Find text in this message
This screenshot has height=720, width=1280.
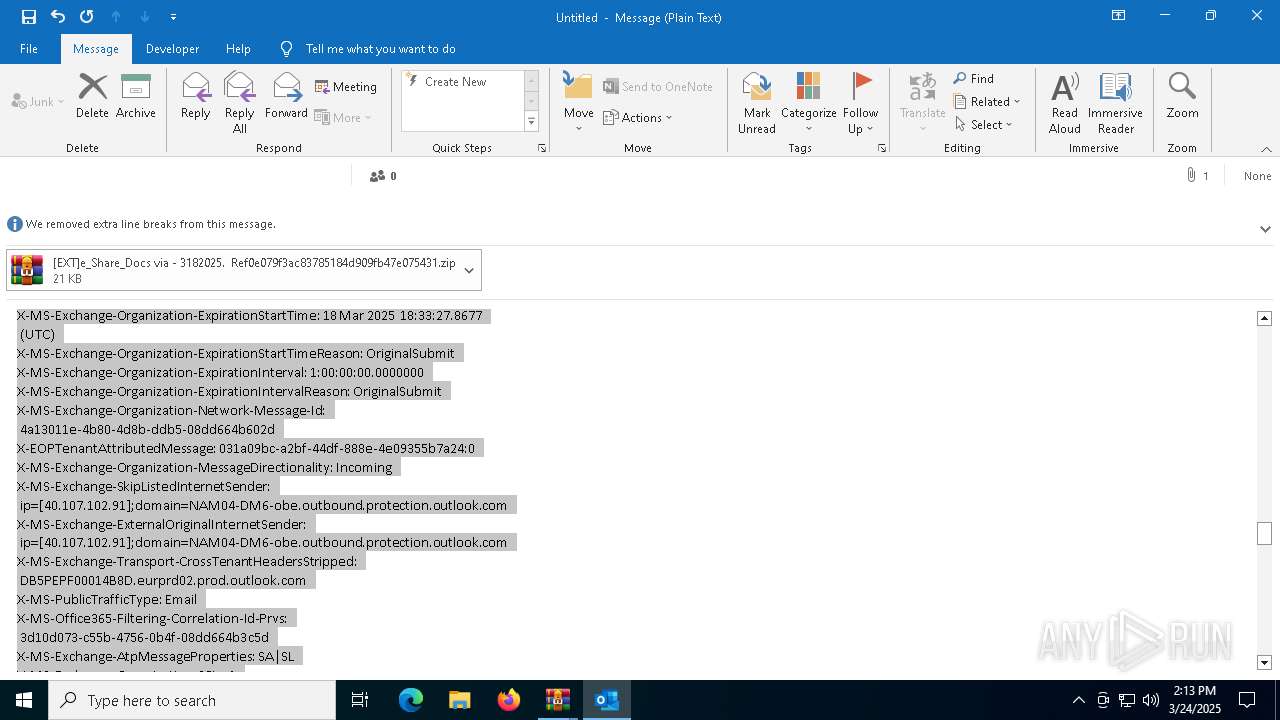(974, 79)
